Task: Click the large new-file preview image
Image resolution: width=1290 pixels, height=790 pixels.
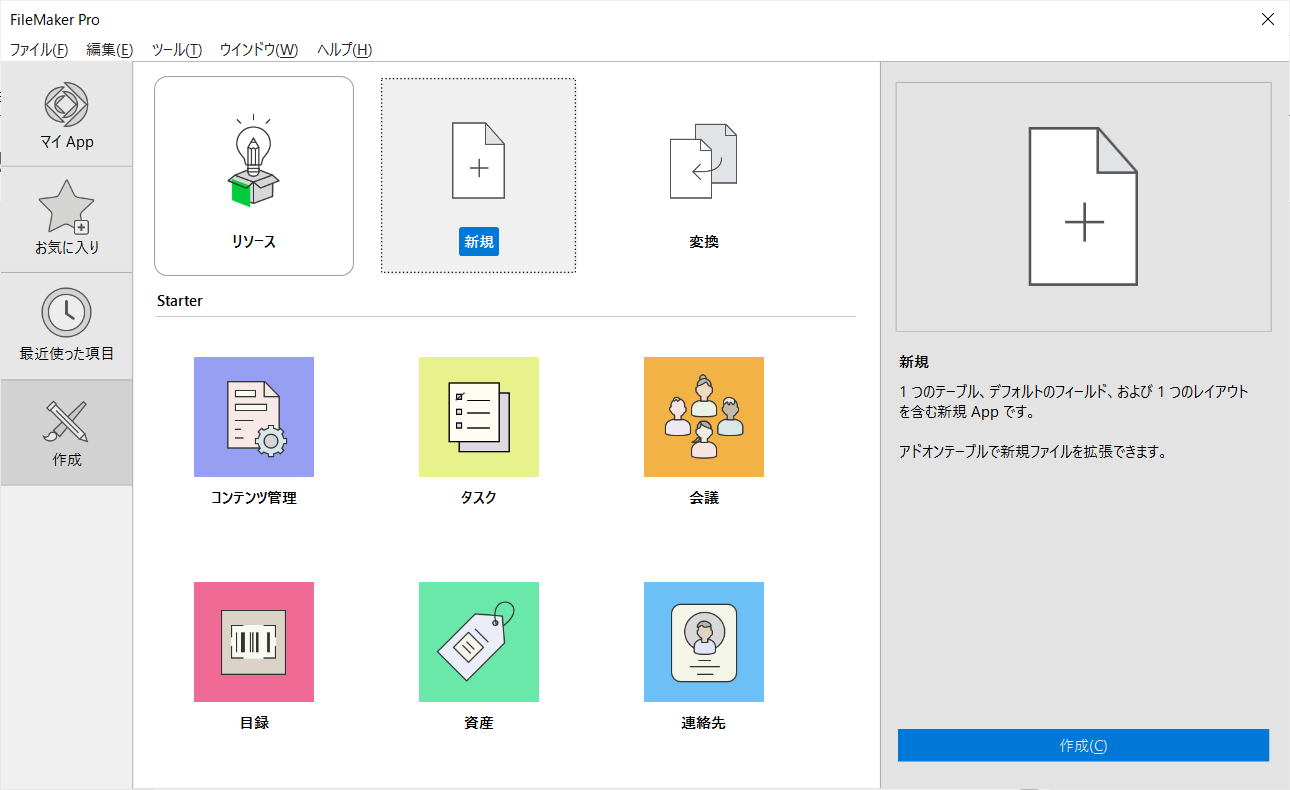Action: pos(1083,207)
